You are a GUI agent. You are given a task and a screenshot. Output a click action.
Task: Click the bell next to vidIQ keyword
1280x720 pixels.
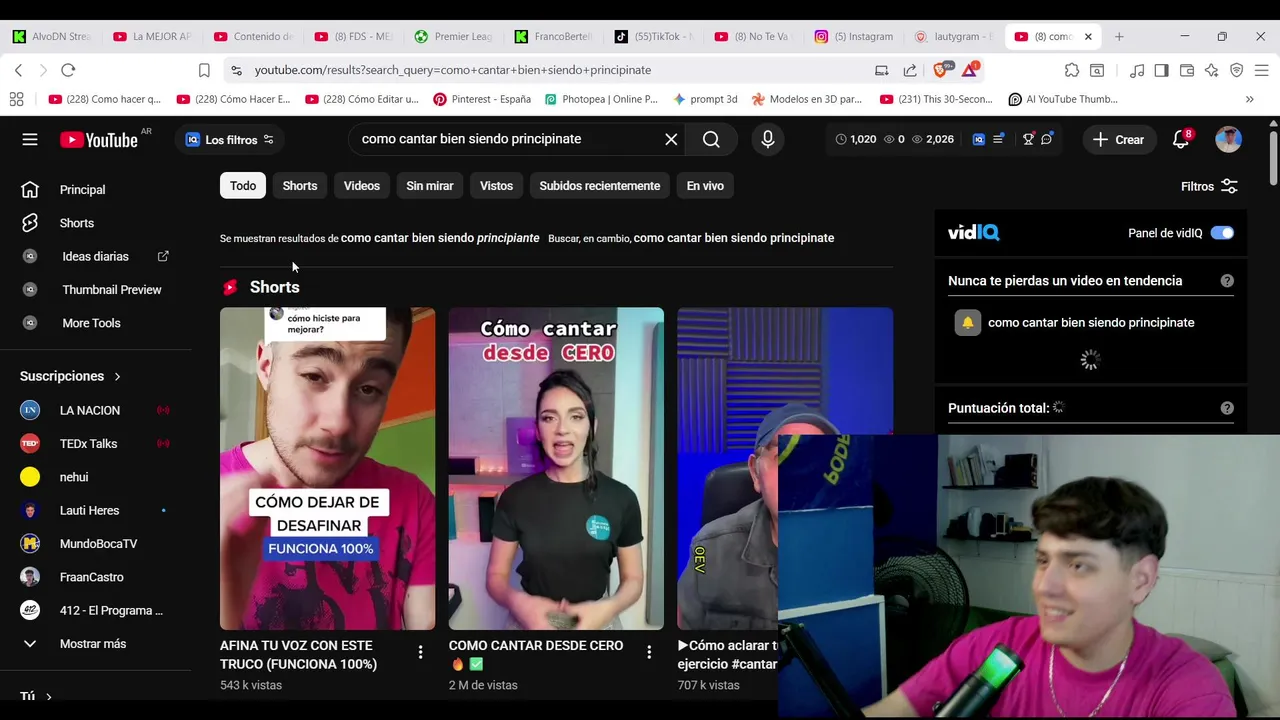point(967,323)
